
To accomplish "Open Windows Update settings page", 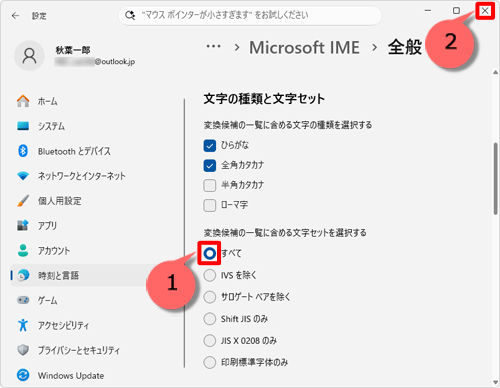I will (x=71, y=376).
